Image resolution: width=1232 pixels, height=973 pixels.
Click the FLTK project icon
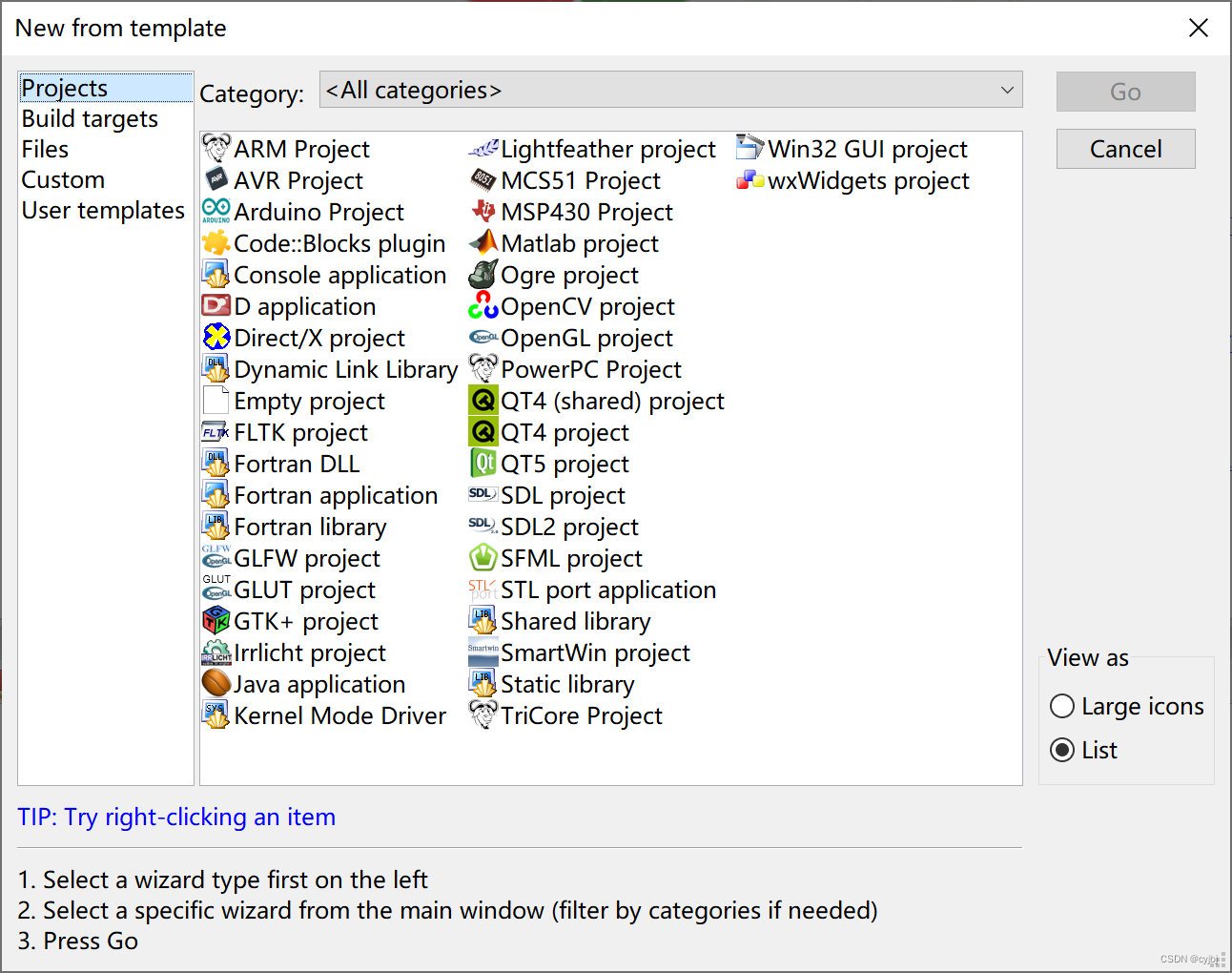coord(216,431)
